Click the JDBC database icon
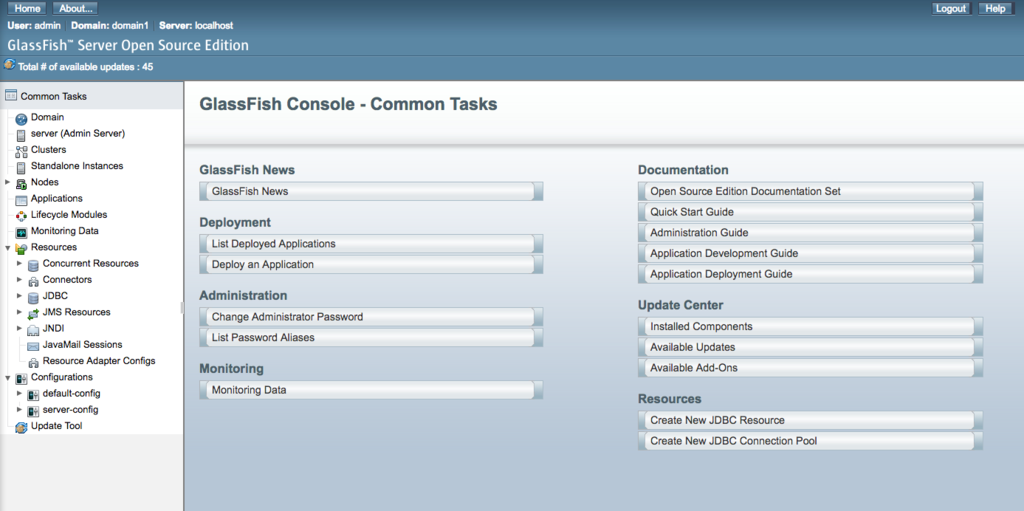The width and height of the screenshot is (1024, 511). click(x=33, y=297)
